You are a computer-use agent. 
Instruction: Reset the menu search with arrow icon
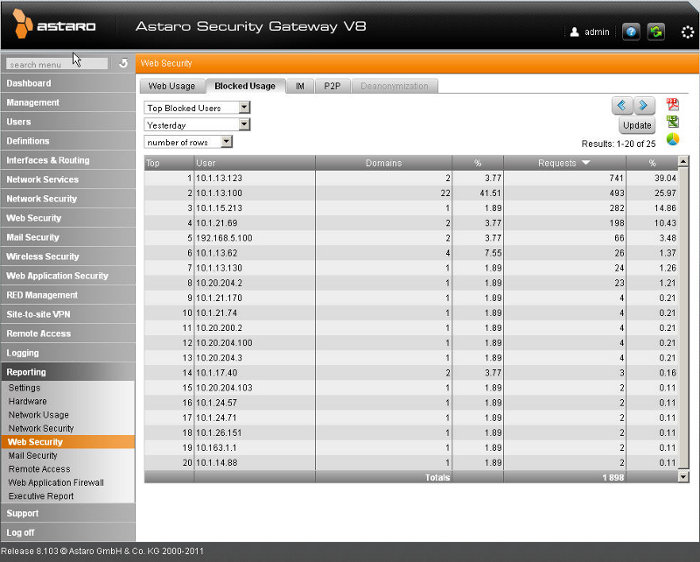(x=123, y=64)
